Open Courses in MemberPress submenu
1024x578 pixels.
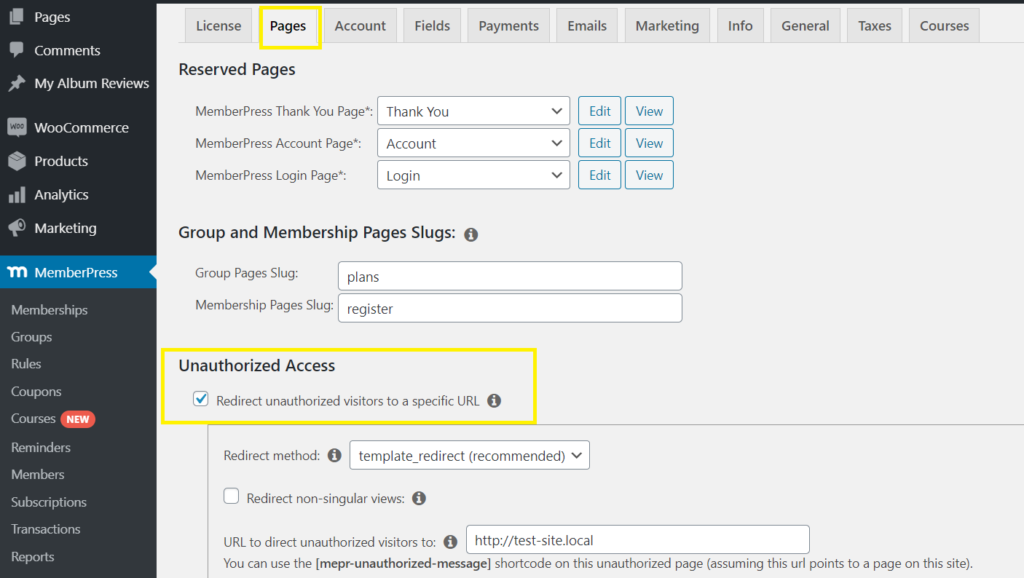tap(33, 419)
